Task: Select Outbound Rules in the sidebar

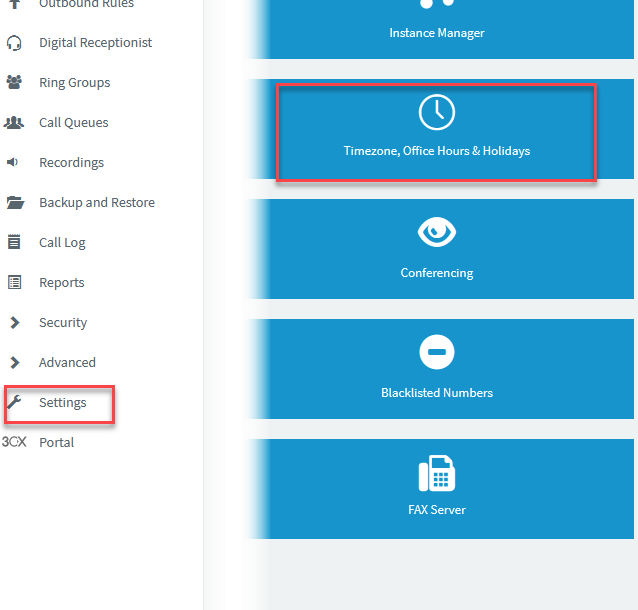Action: tap(86, 4)
